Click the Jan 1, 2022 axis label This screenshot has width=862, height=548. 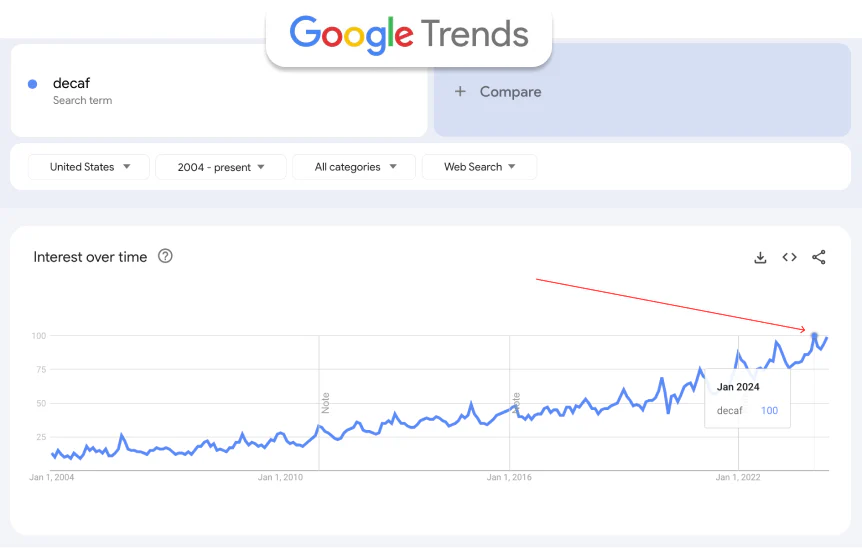(x=738, y=477)
